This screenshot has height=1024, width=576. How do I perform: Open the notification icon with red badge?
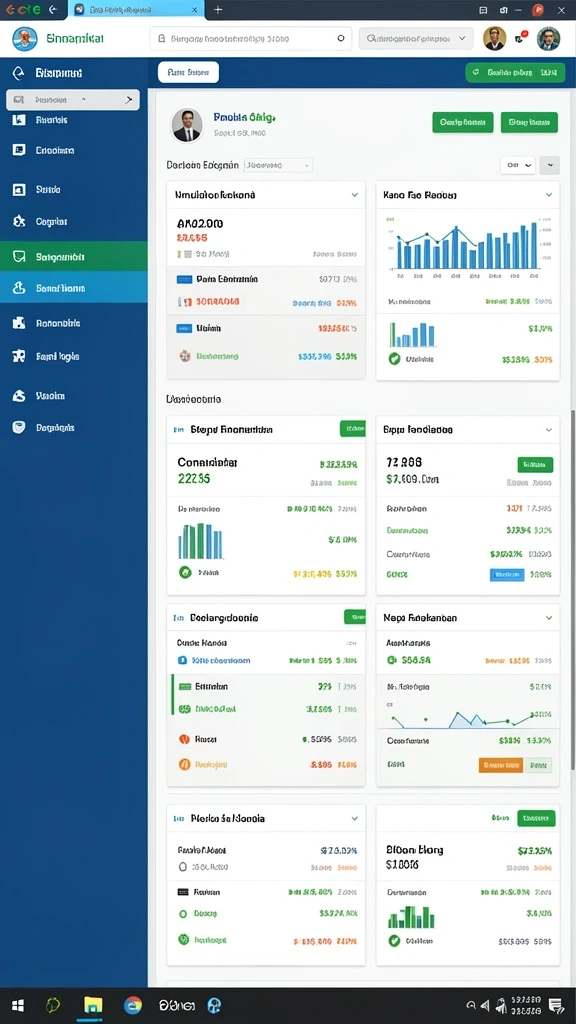click(x=520, y=38)
